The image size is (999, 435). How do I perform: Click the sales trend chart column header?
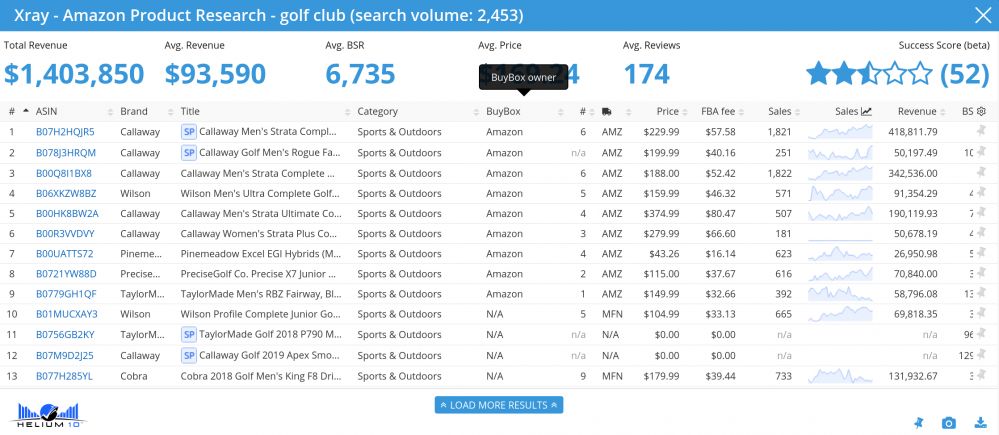[853, 111]
